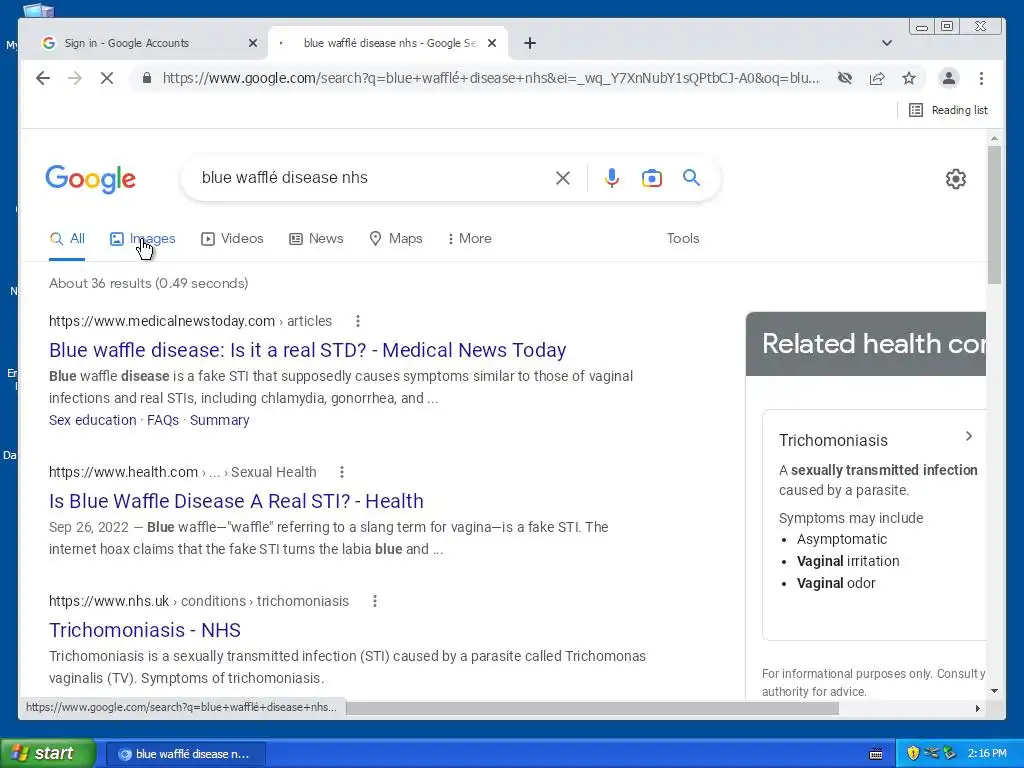
Task: Click the scroll down arrow
Action: tap(994, 691)
